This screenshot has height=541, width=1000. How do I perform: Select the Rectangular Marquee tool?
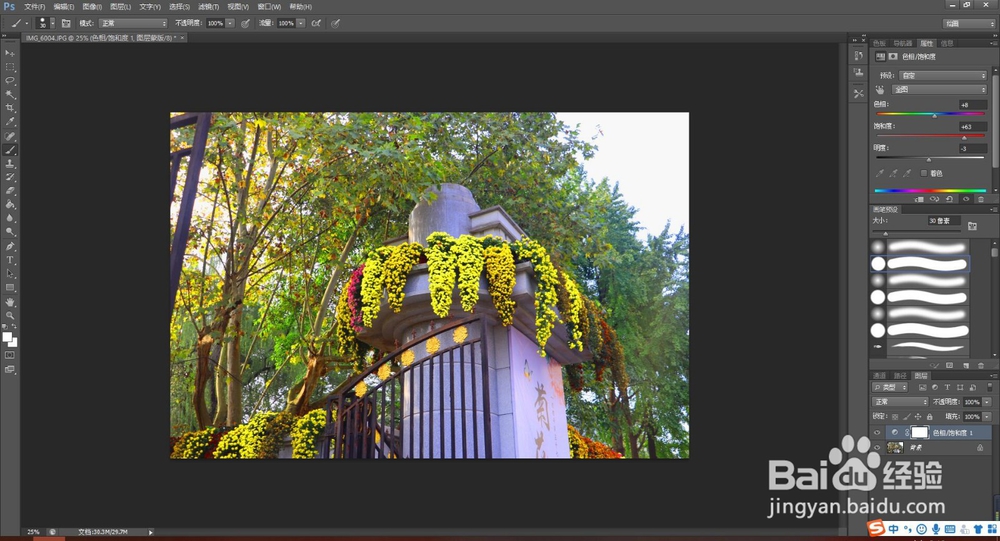10,67
